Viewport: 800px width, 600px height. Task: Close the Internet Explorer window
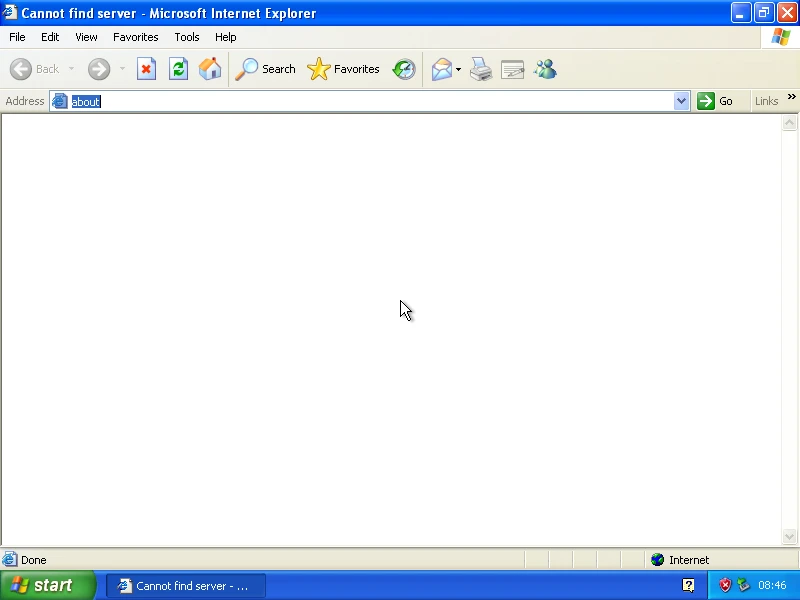point(787,13)
